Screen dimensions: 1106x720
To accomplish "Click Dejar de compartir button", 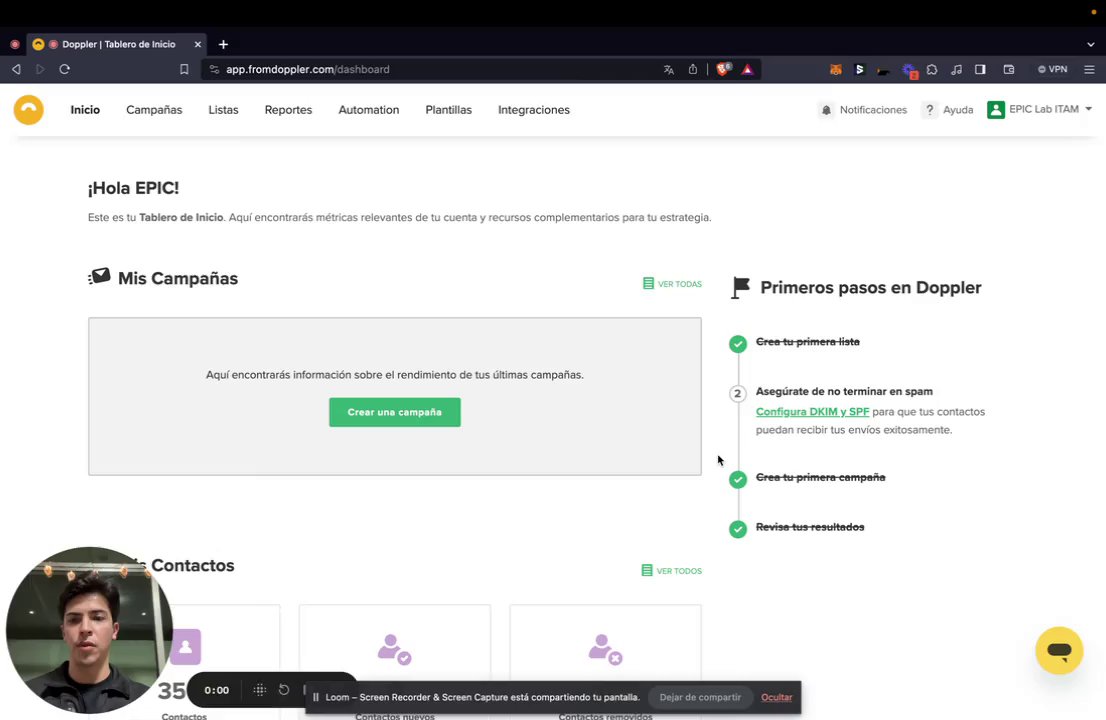I will (x=700, y=697).
